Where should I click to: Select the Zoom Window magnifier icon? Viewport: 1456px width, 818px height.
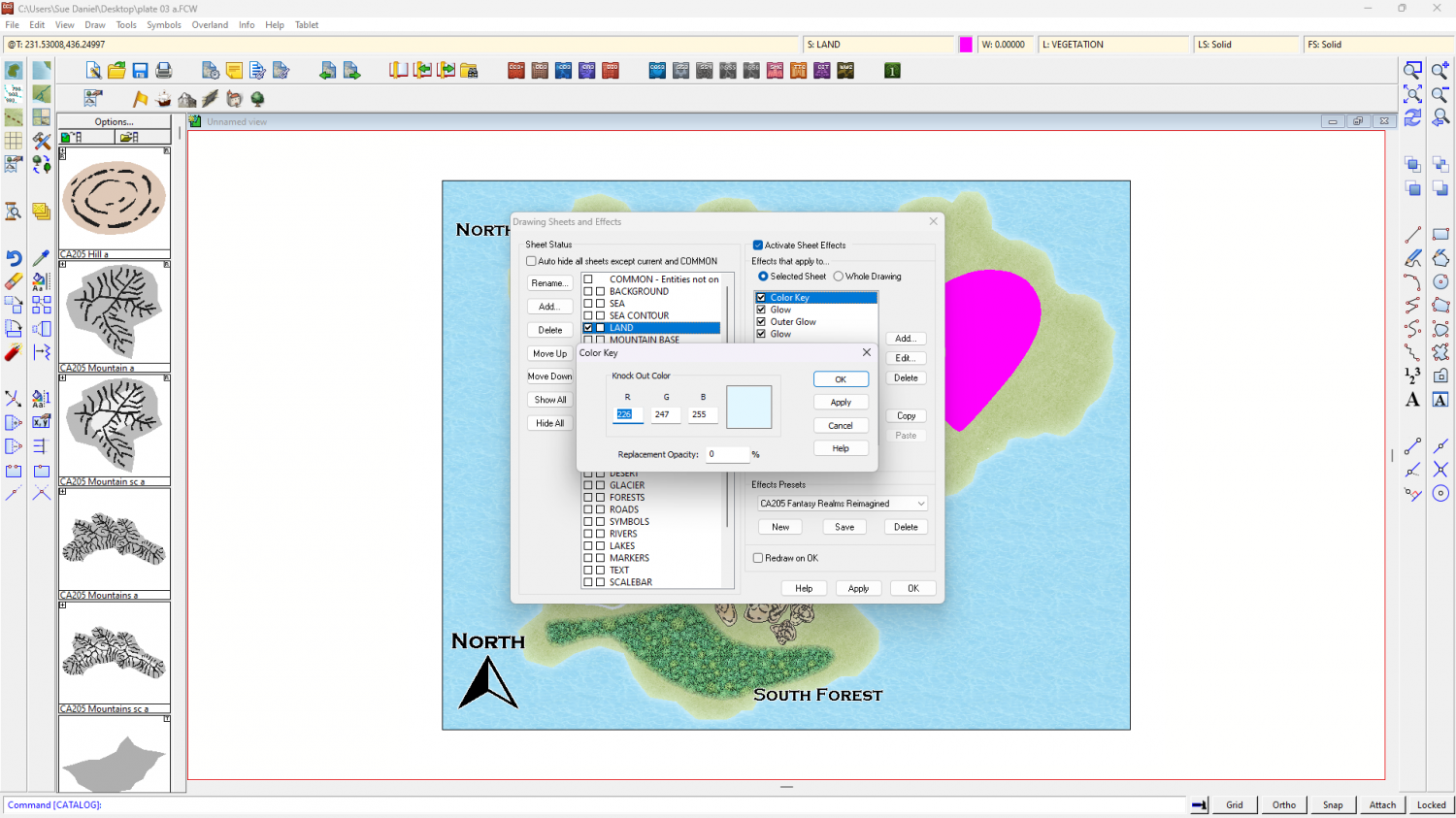1413,71
